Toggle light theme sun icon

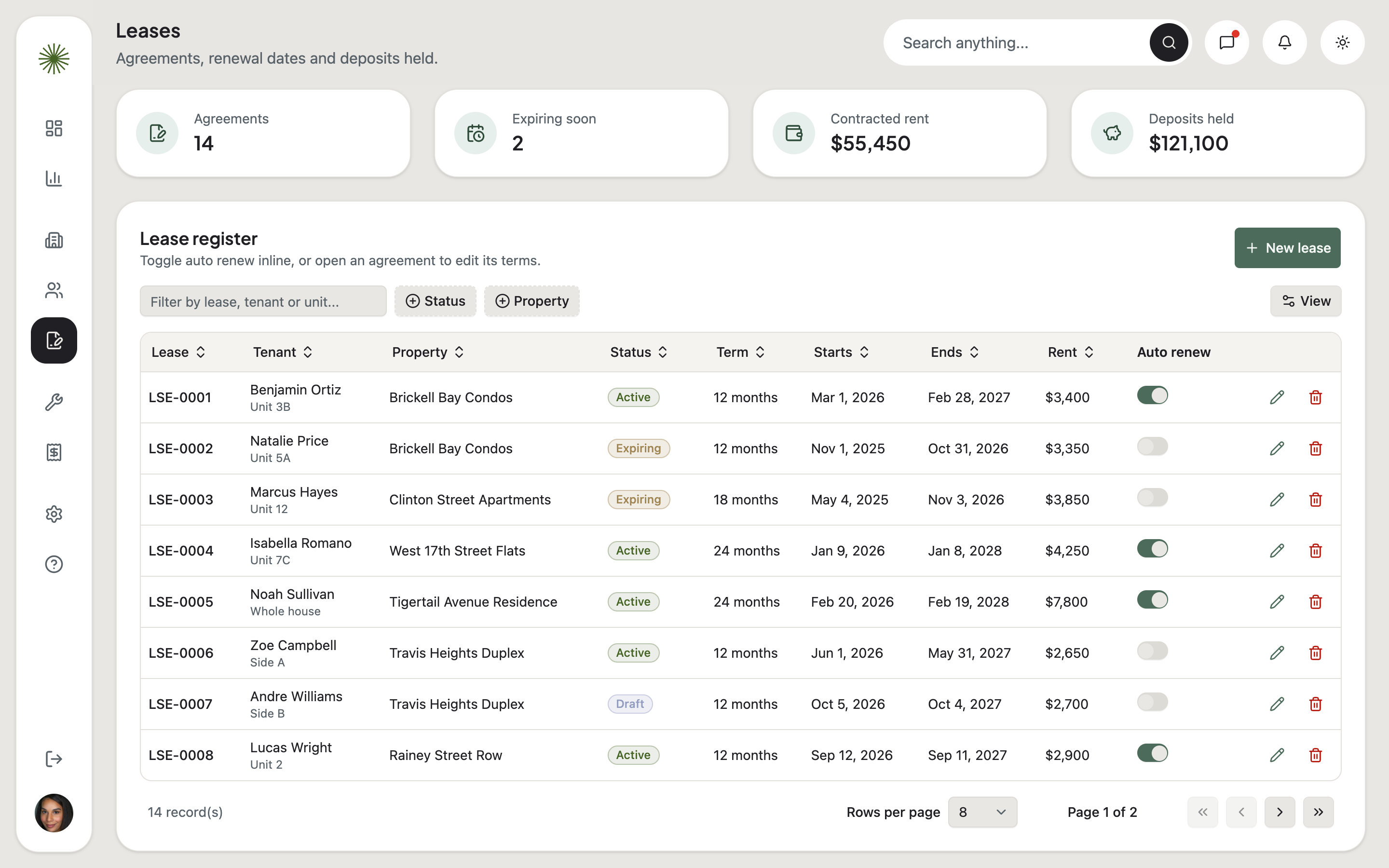point(1343,42)
